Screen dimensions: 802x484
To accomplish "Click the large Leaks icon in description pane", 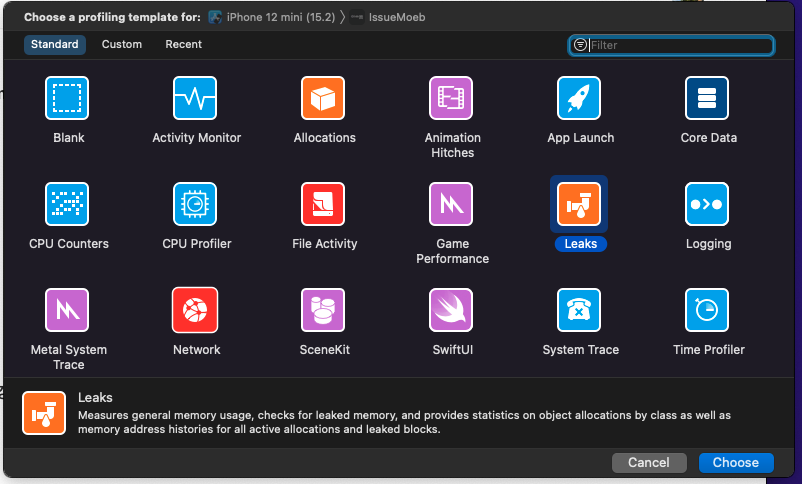I will pyautogui.click(x=44, y=413).
